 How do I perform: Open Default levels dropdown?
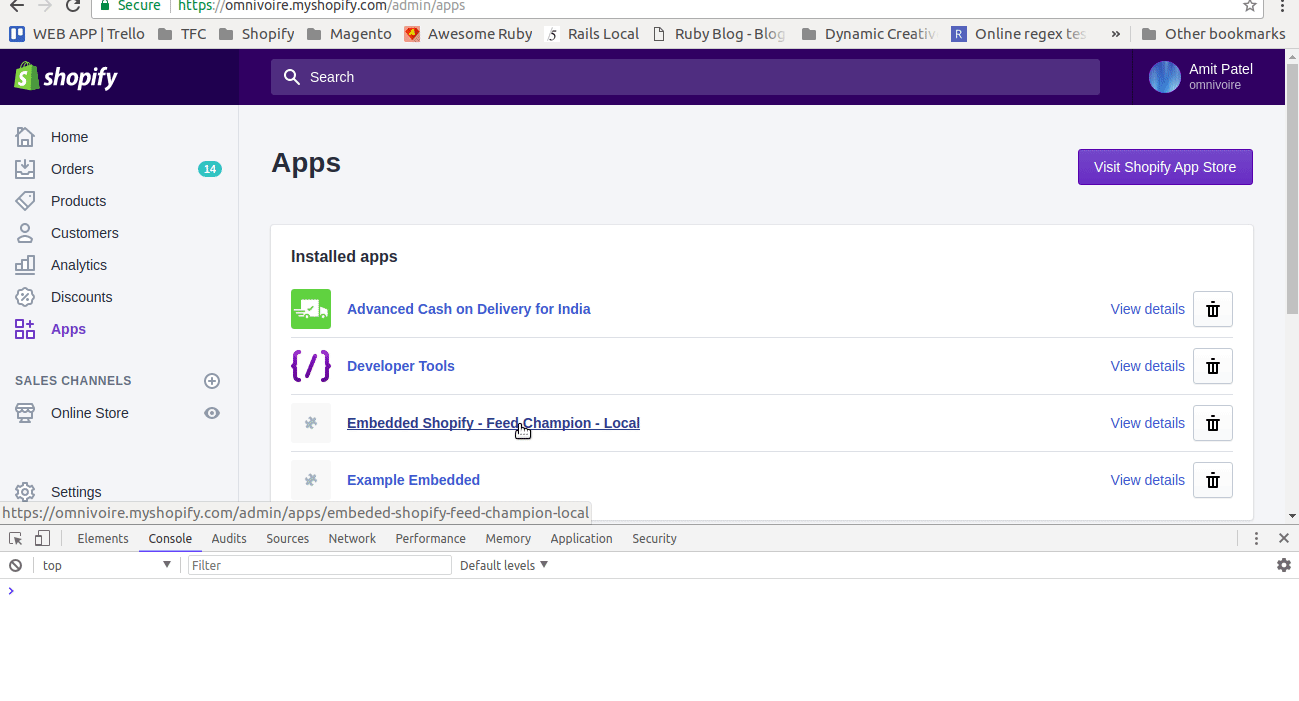pyautogui.click(x=504, y=565)
